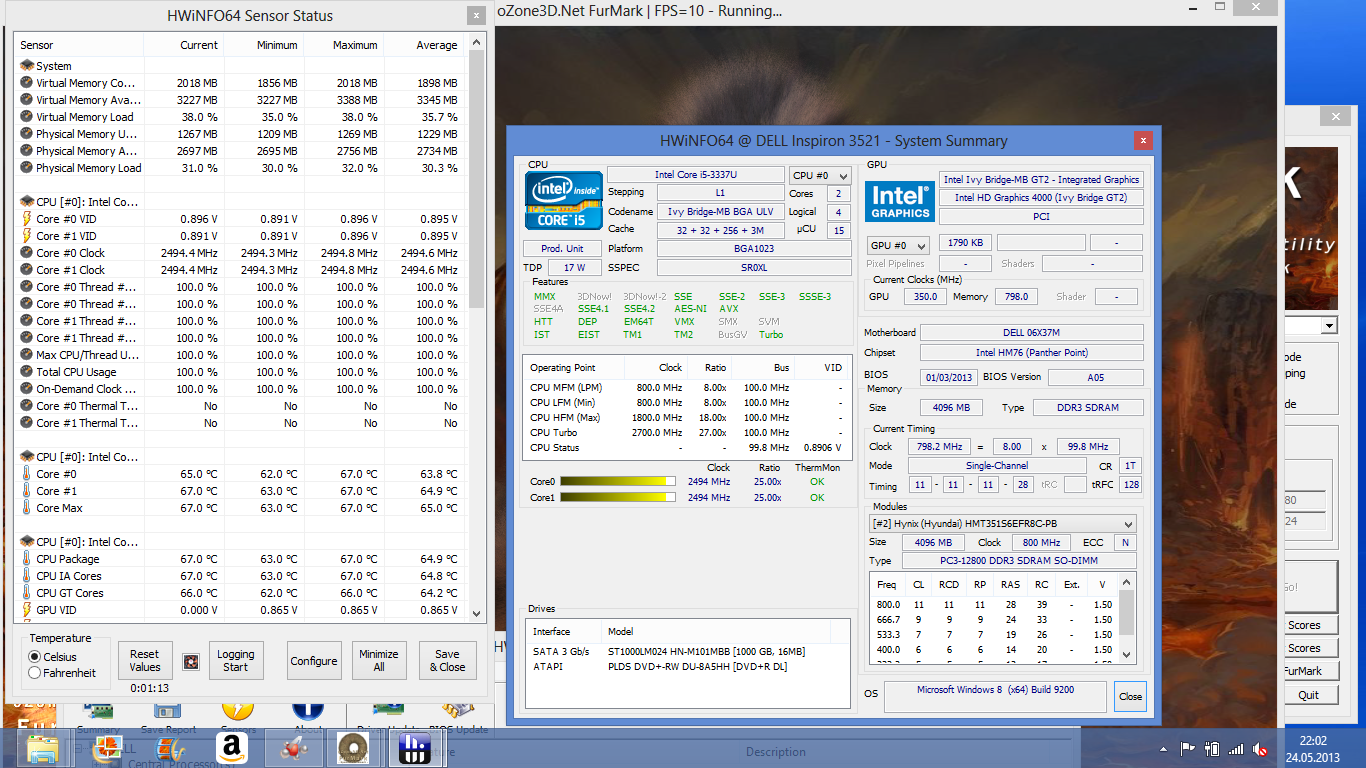Click the clock icon beside Core #0 Clock
Image resolution: width=1366 pixels, height=768 pixels.
(x=26, y=253)
